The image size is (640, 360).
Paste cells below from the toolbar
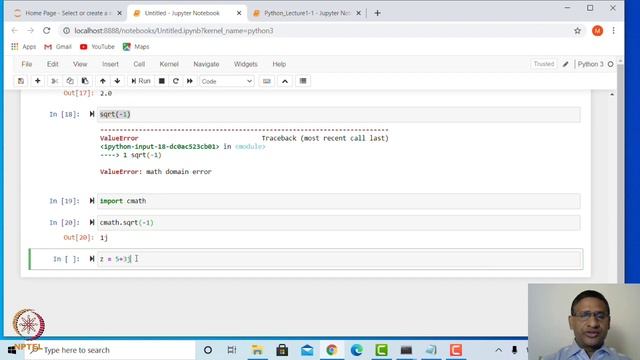pyautogui.click(x=85, y=81)
